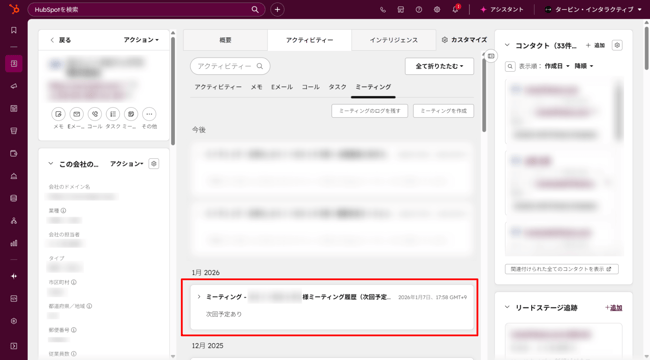Image resolution: width=650 pixels, height=360 pixels.
Task: Click the タスク task icon
Action: 113,114
